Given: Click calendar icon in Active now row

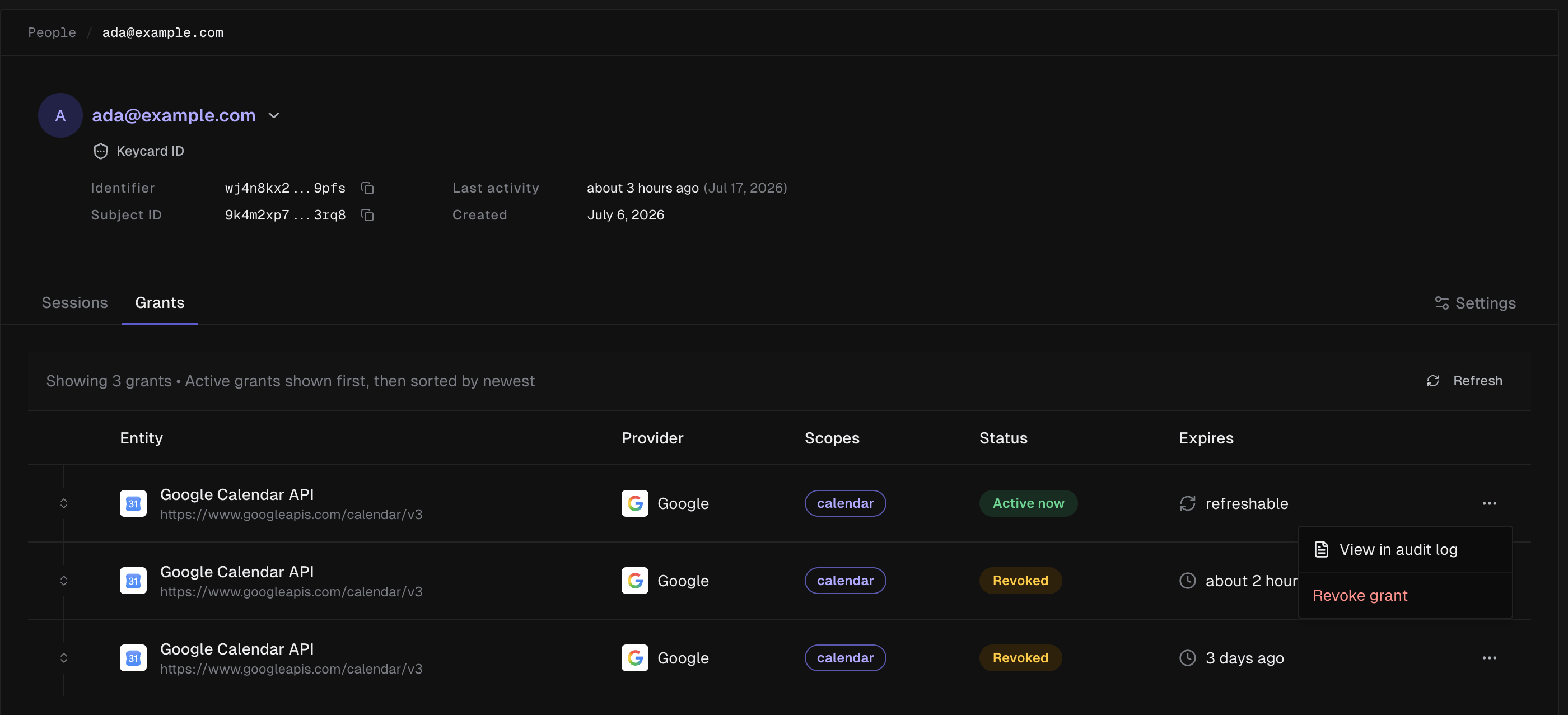Looking at the screenshot, I should click(133, 503).
